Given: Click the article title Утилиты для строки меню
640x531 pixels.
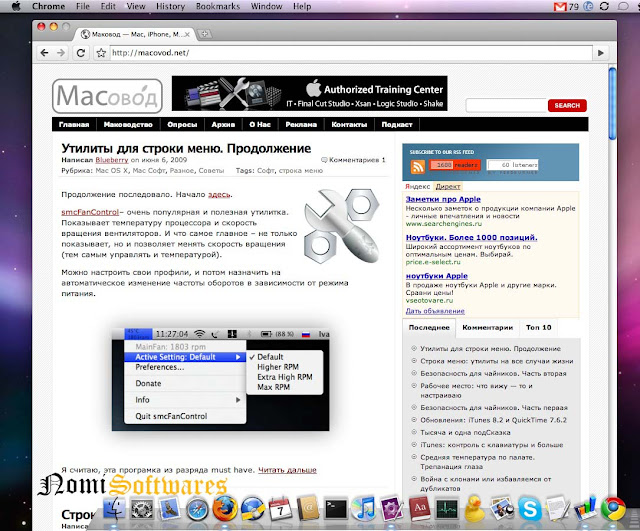Looking at the screenshot, I should (x=186, y=148).
